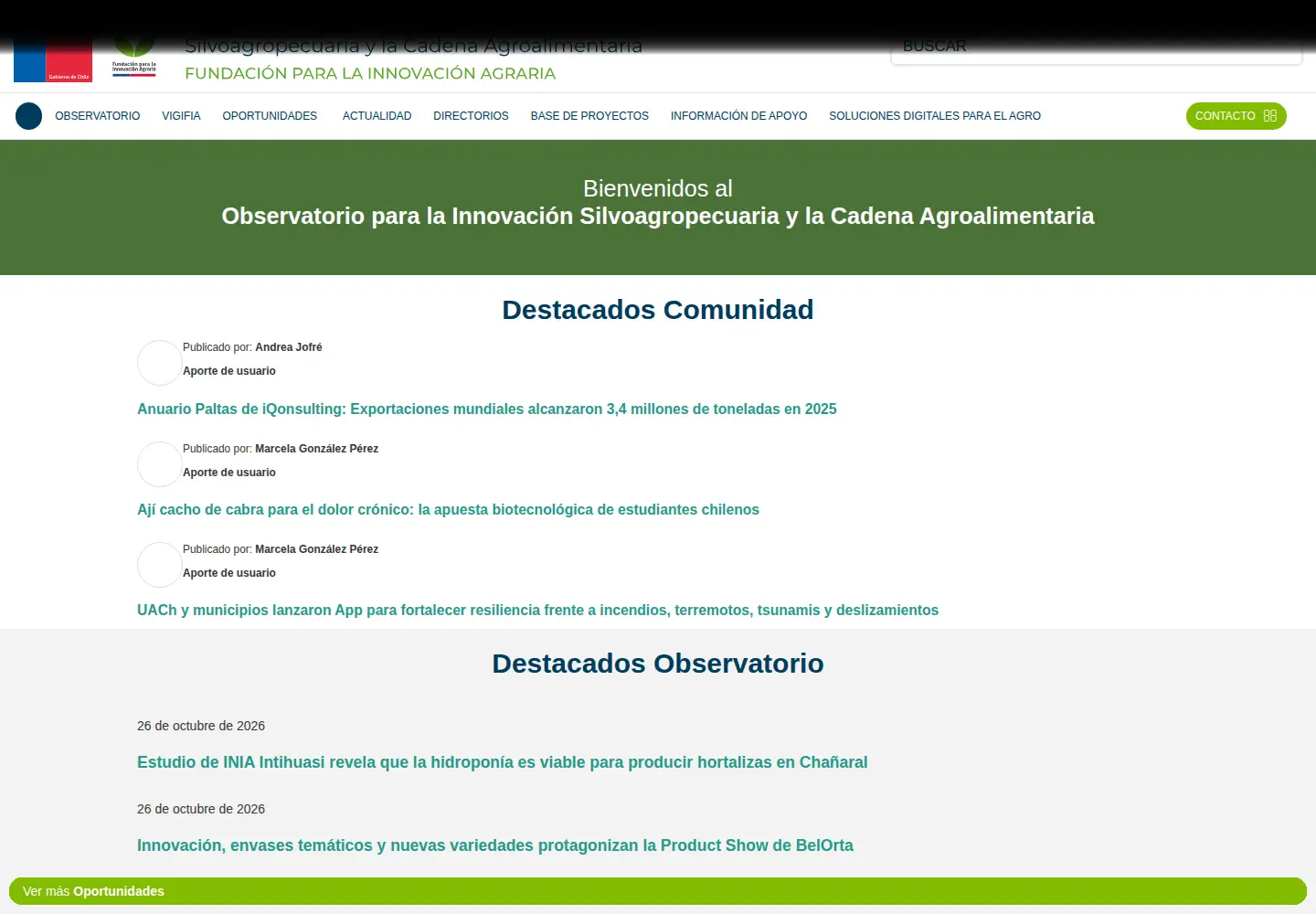Click the Gobierno de Chile logo

click(53, 60)
